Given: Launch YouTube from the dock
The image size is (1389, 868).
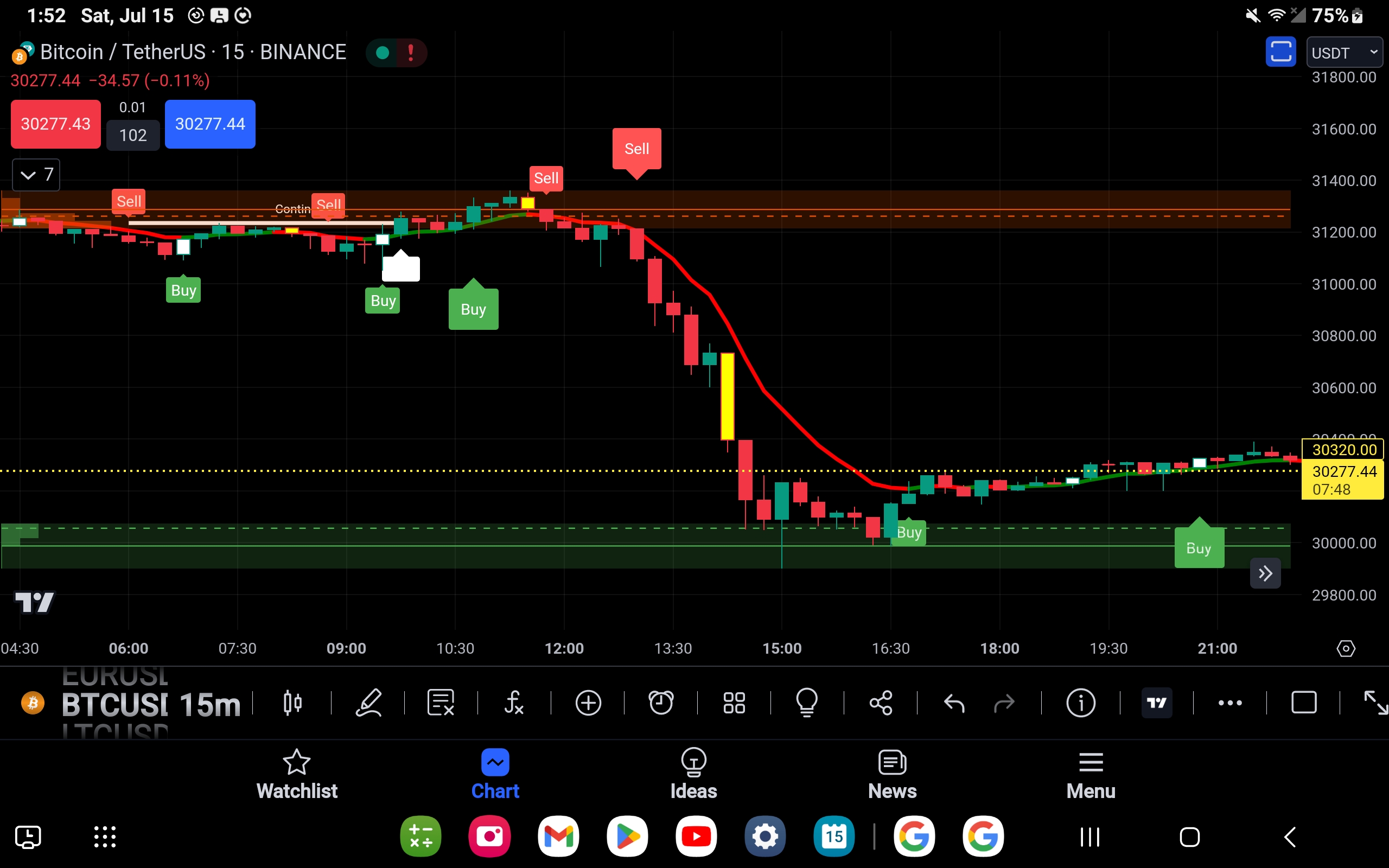Looking at the screenshot, I should (696, 837).
